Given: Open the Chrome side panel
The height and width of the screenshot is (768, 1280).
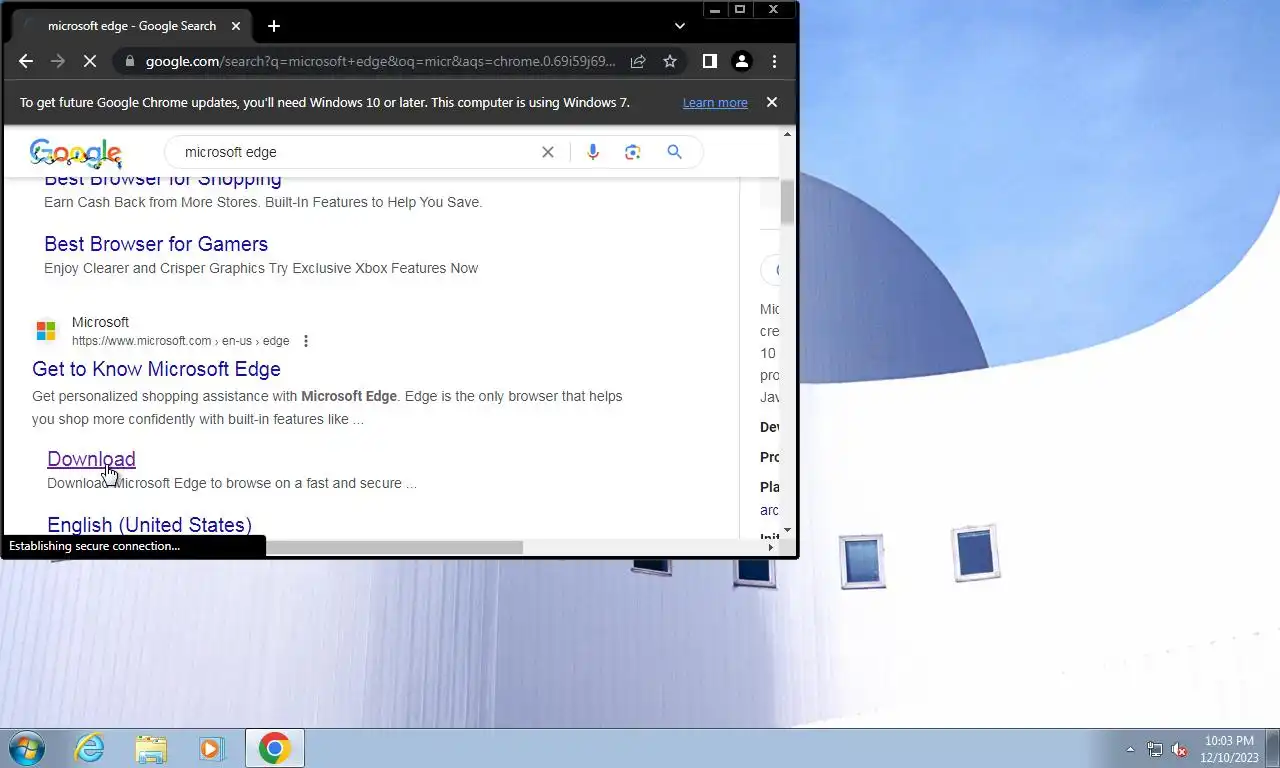Looking at the screenshot, I should pyautogui.click(x=709, y=61).
